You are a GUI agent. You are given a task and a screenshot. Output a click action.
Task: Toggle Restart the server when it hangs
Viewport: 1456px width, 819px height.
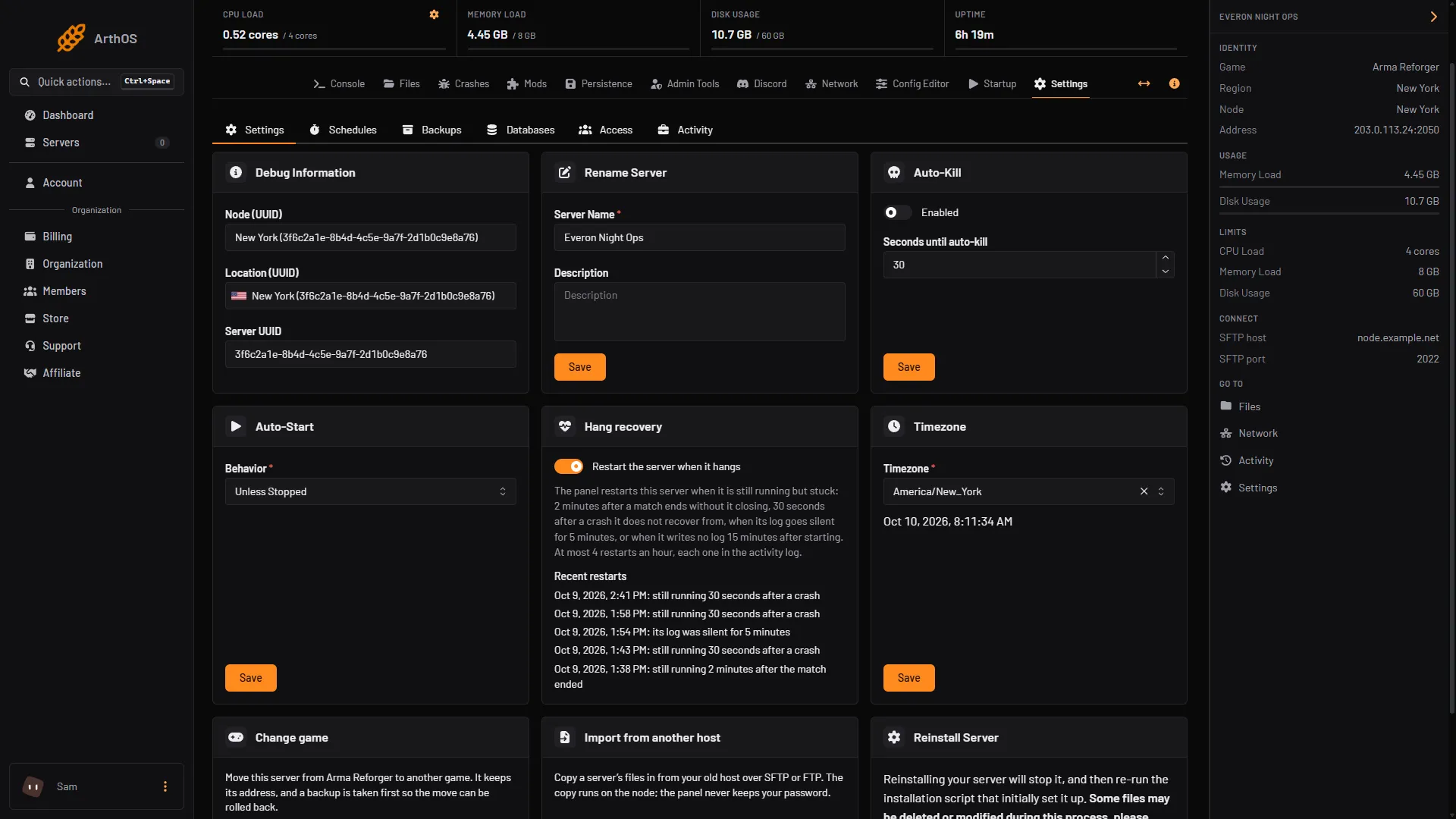pos(569,466)
